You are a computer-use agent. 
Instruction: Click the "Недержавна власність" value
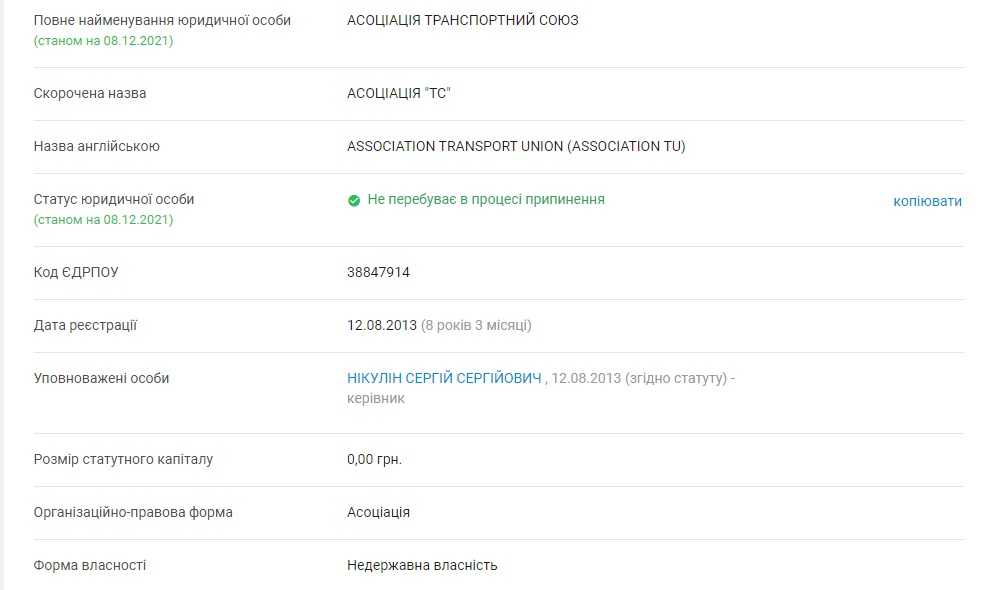coord(422,565)
